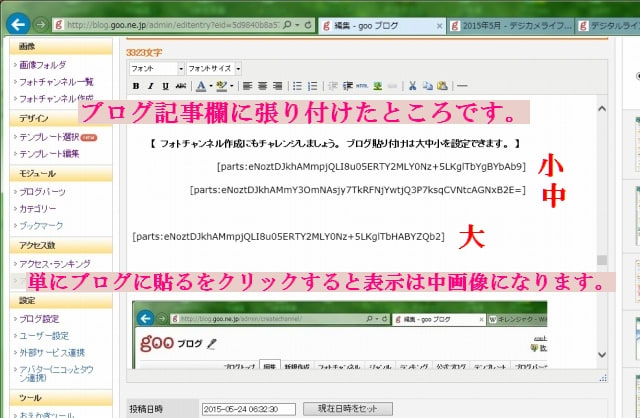
Task: Center-align text in the editor
Action: [262, 86]
